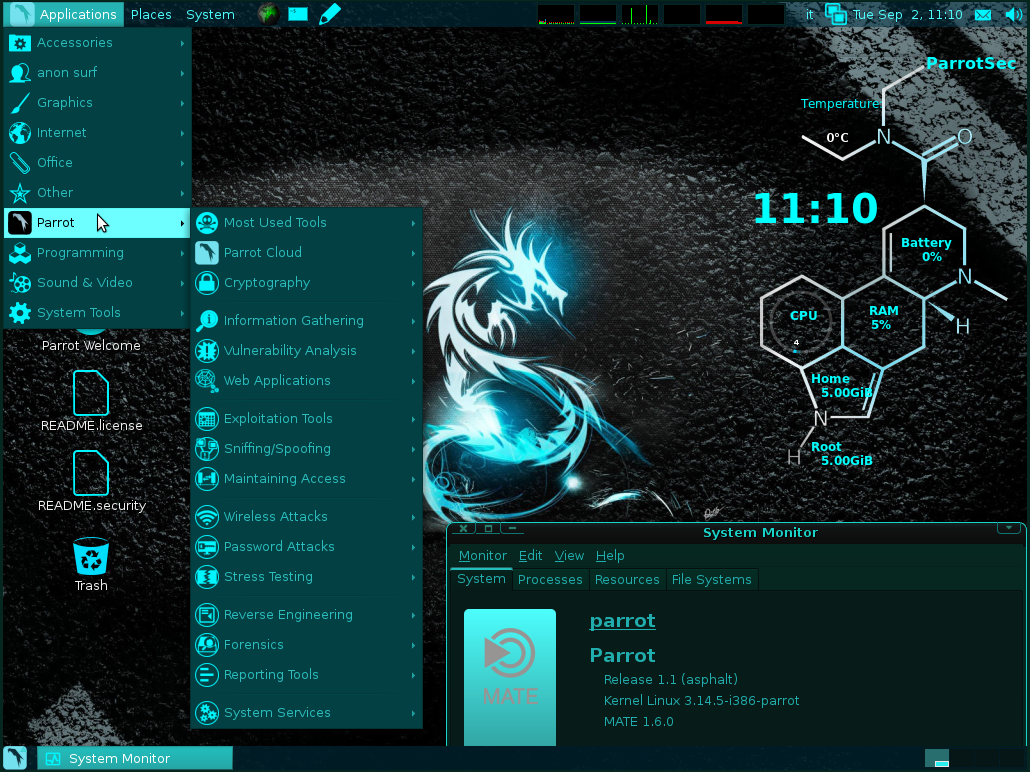This screenshot has height=772, width=1030.
Task: Open Most Used Tools skull icon
Action: (x=207, y=223)
